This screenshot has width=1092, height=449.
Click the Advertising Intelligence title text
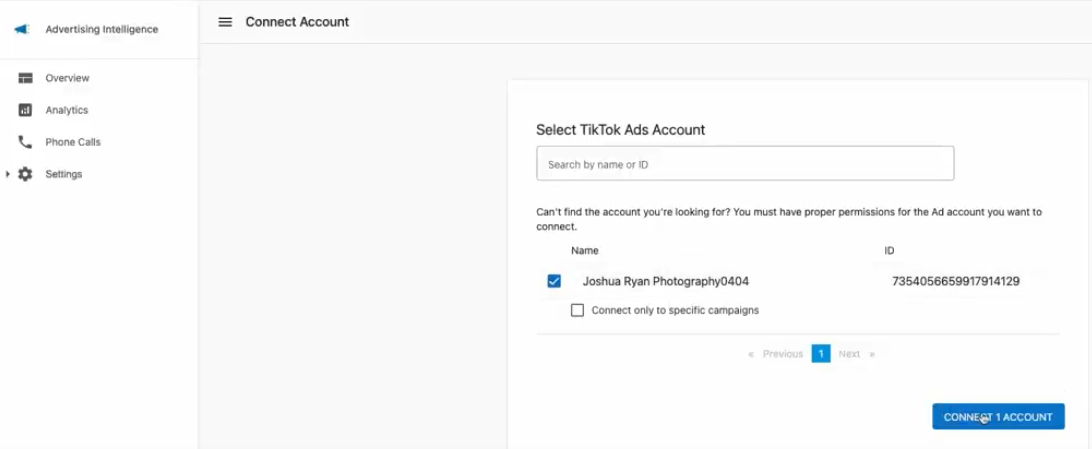tap(102, 29)
